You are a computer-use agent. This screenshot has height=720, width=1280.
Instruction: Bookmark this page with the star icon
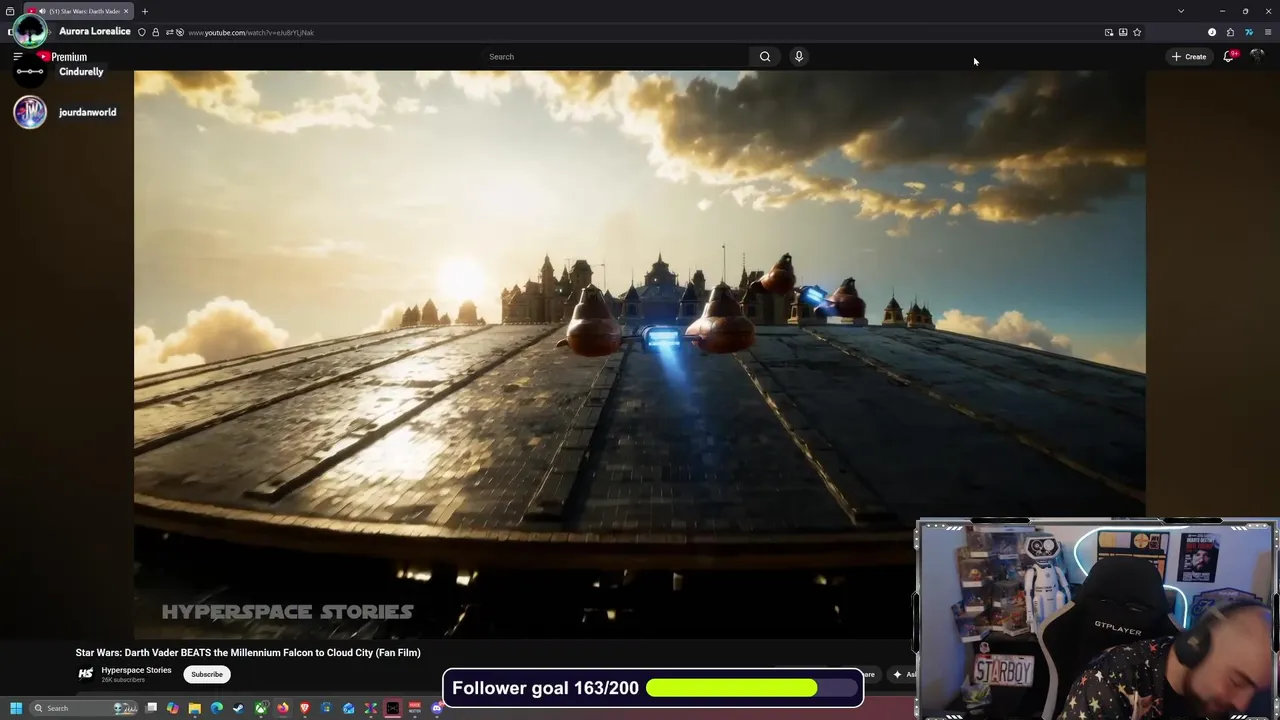pos(1137,32)
